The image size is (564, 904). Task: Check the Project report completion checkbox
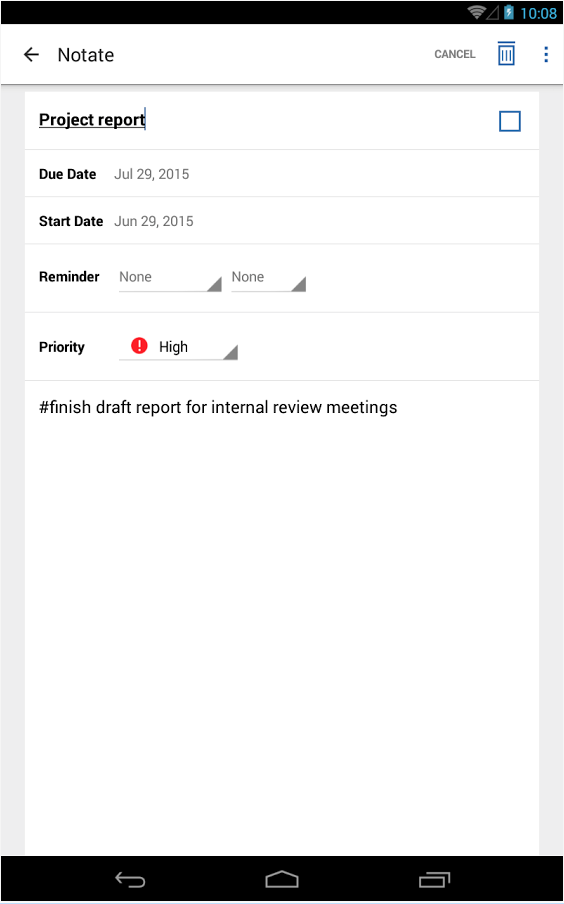point(510,121)
